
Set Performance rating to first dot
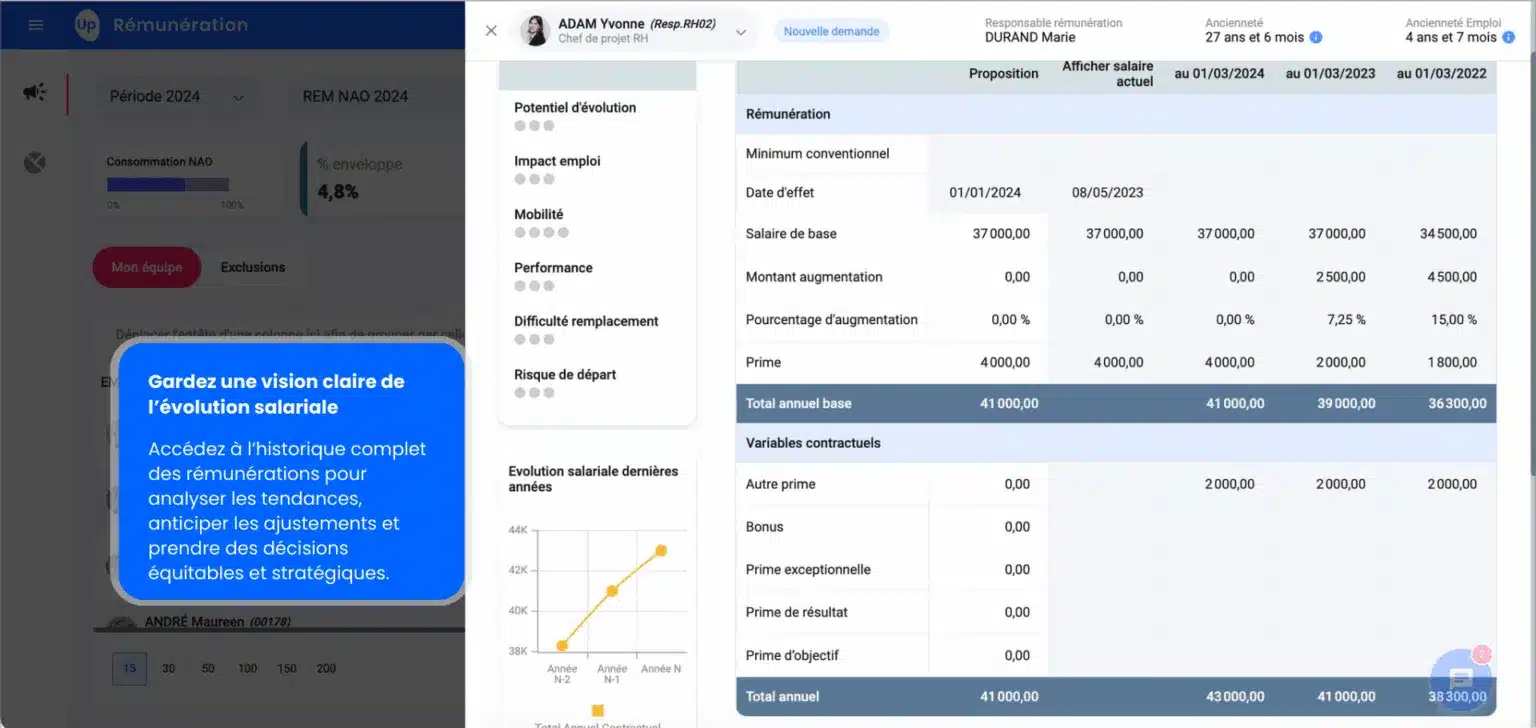520,286
